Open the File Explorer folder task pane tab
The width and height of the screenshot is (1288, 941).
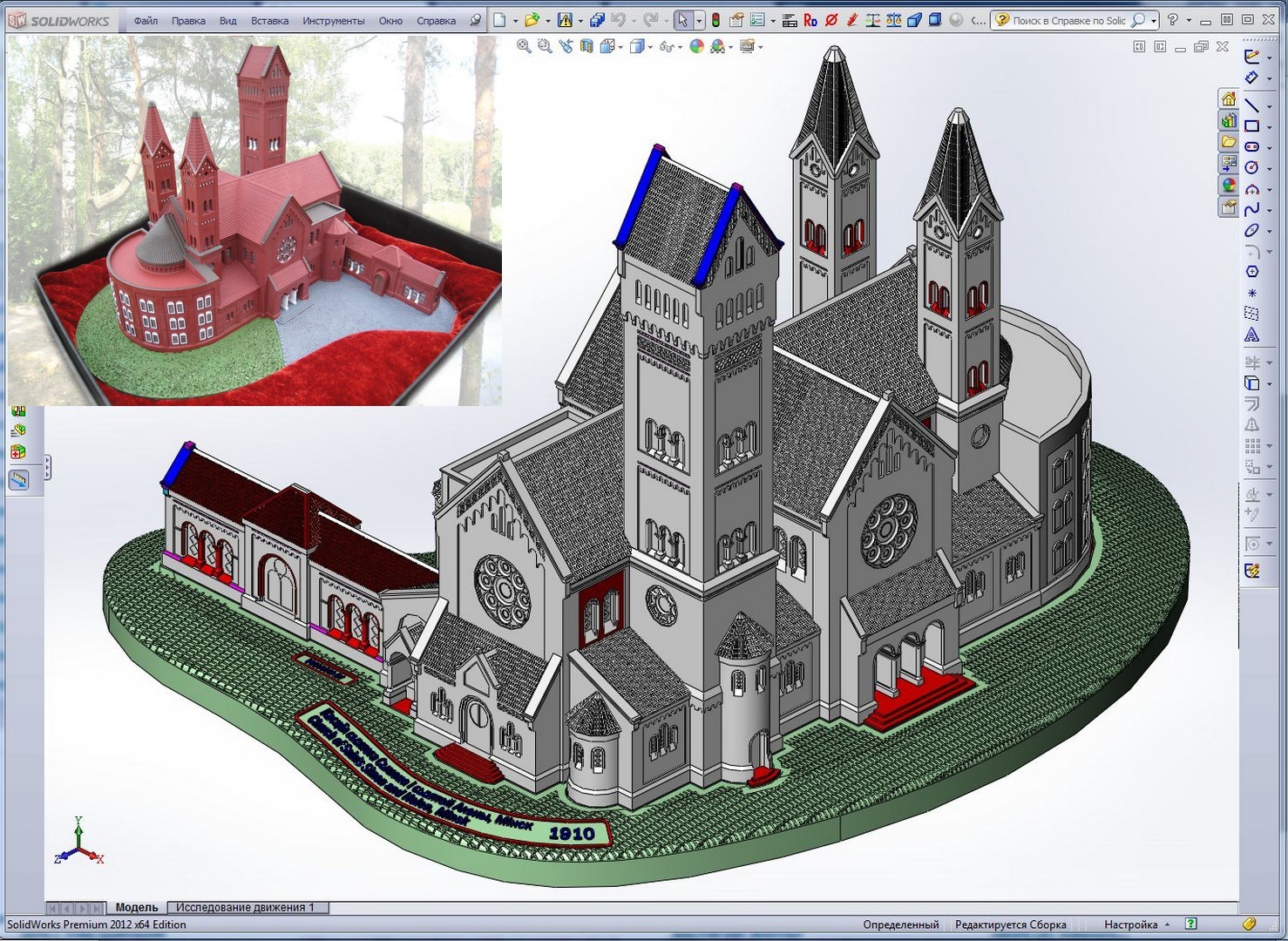(x=1228, y=141)
